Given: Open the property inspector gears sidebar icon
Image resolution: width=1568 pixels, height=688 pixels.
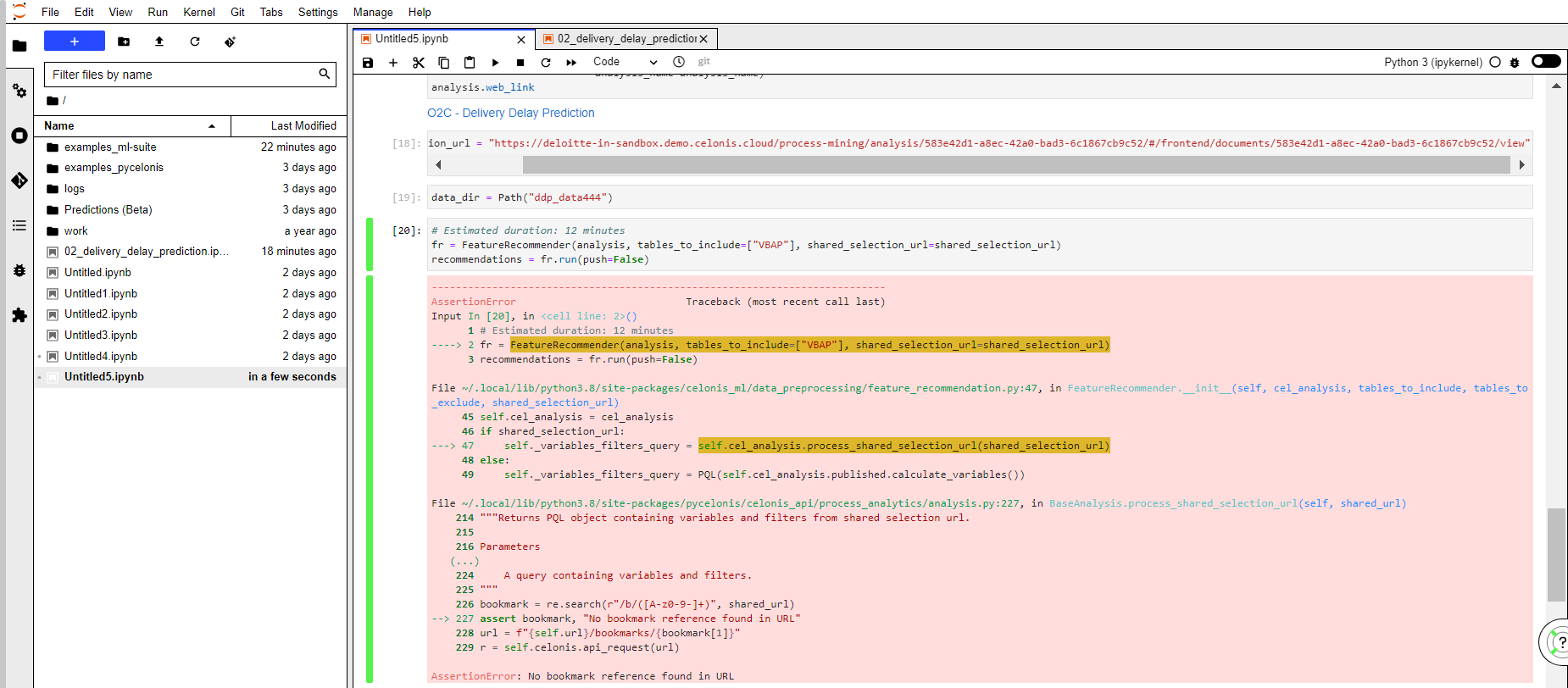Looking at the screenshot, I should tap(19, 91).
